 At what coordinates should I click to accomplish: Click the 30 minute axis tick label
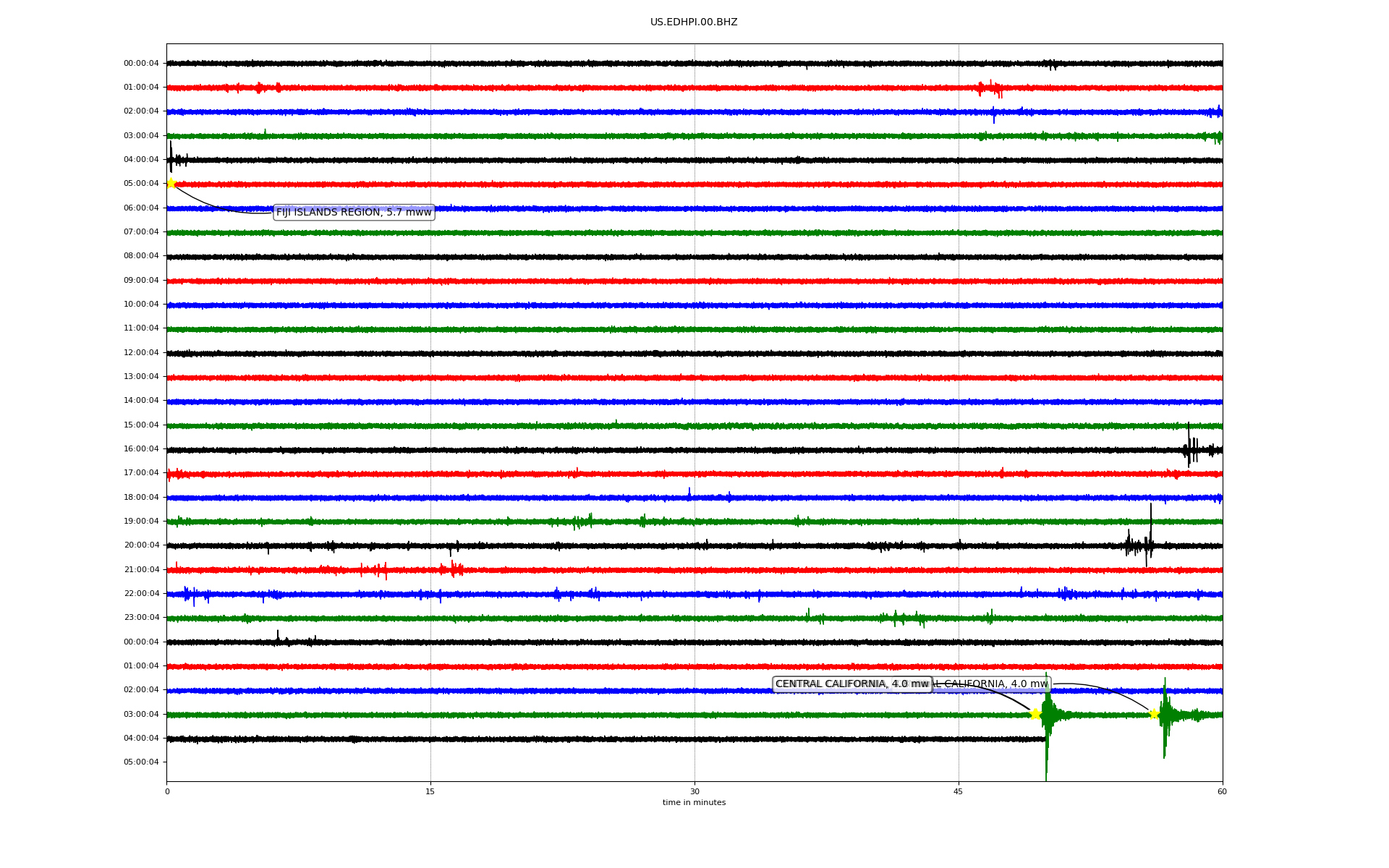click(x=694, y=791)
